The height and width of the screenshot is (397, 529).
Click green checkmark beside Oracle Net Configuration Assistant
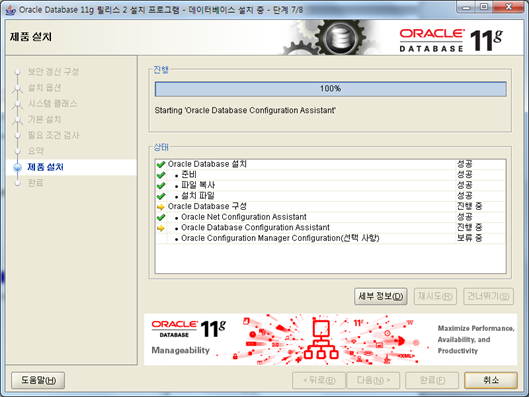pyautogui.click(x=161, y=217)
